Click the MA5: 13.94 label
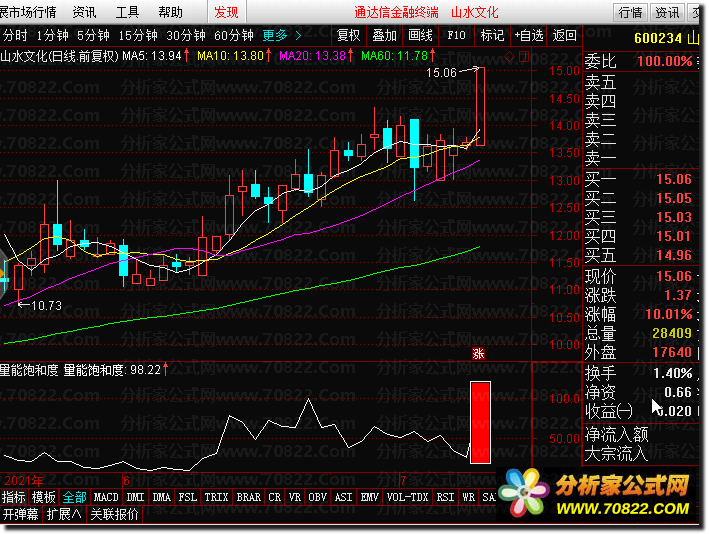709x534 pixels. pyautogui.click(x=152, y=56)
